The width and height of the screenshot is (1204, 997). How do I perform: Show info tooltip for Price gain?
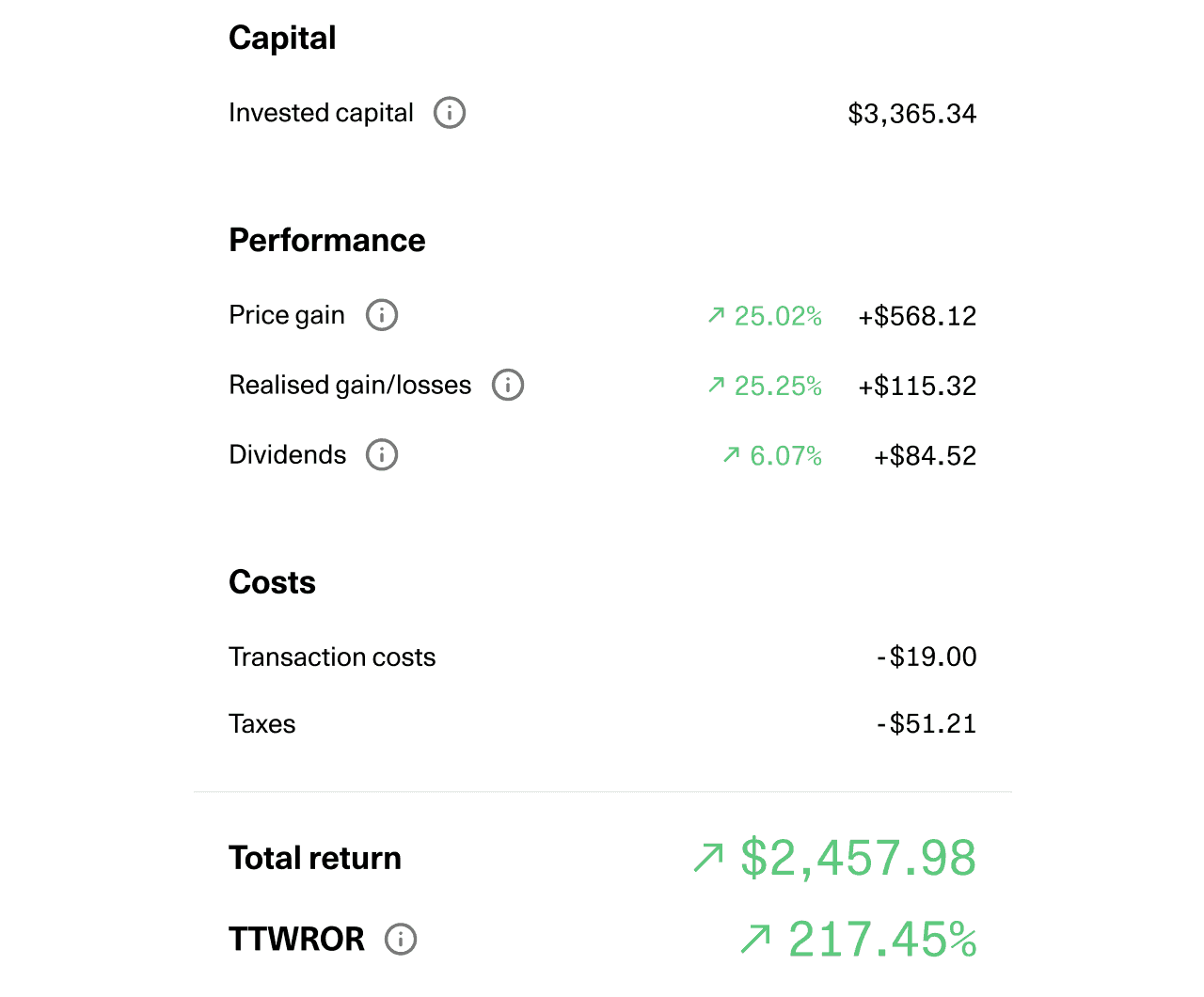[x=382, y=315]
